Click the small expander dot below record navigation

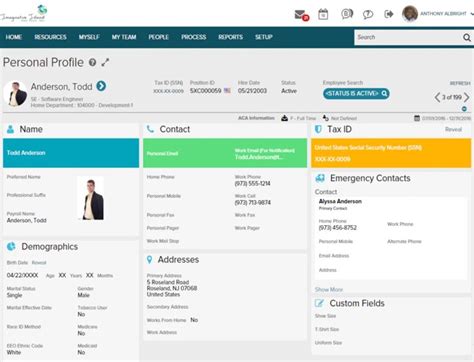[464, 109]
